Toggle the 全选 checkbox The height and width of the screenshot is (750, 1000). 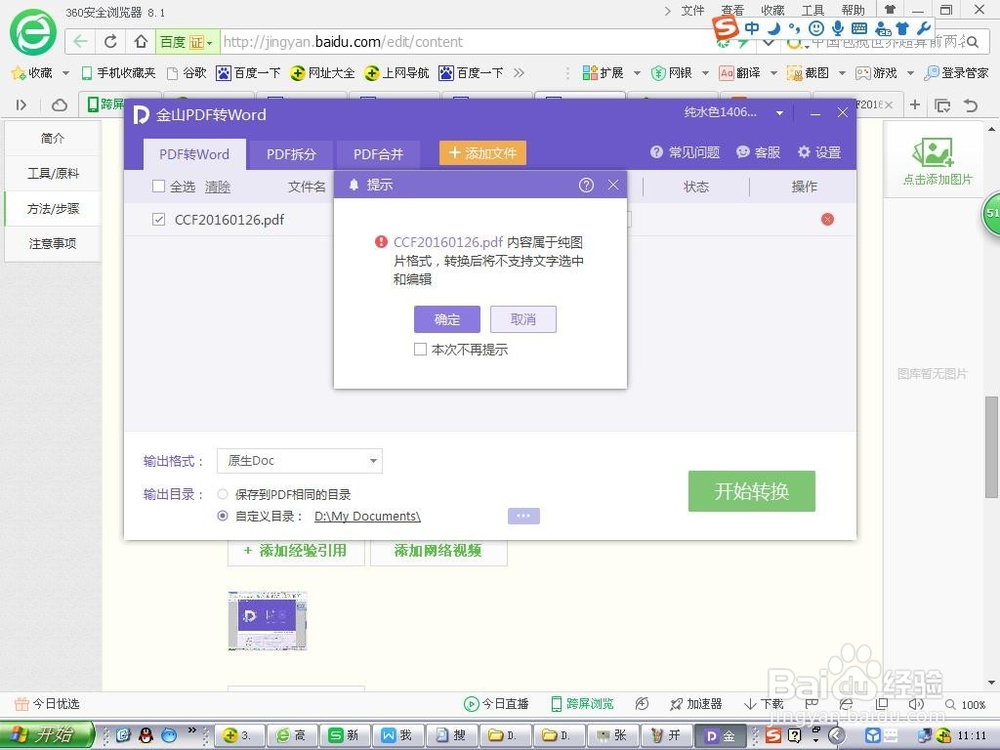(x=159, y=186)
